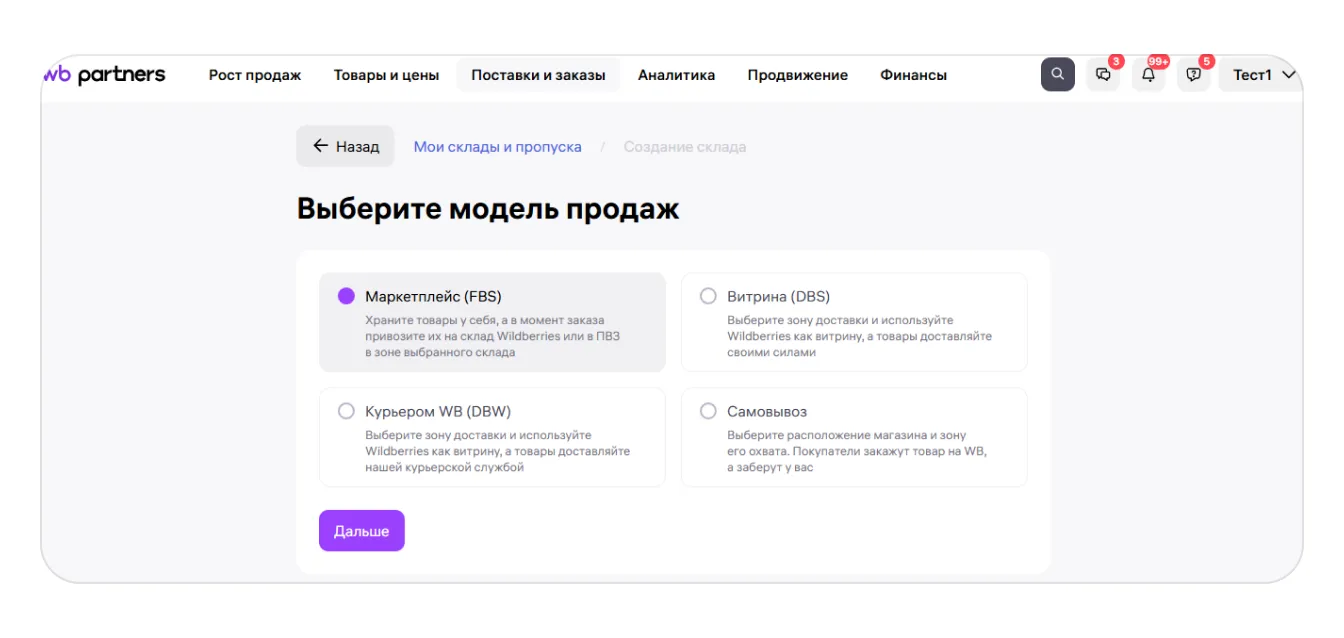1344x638 pixels.
Task: Show notifications via the bell icon
Action: (x=1148, y=75)
